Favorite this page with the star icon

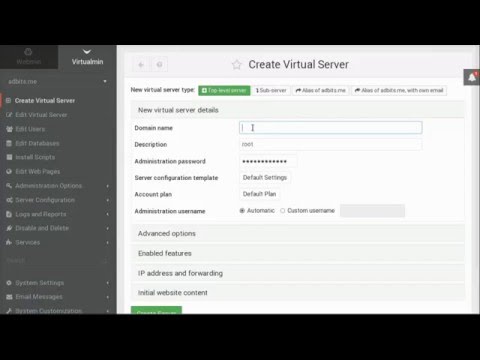(237, 65)
